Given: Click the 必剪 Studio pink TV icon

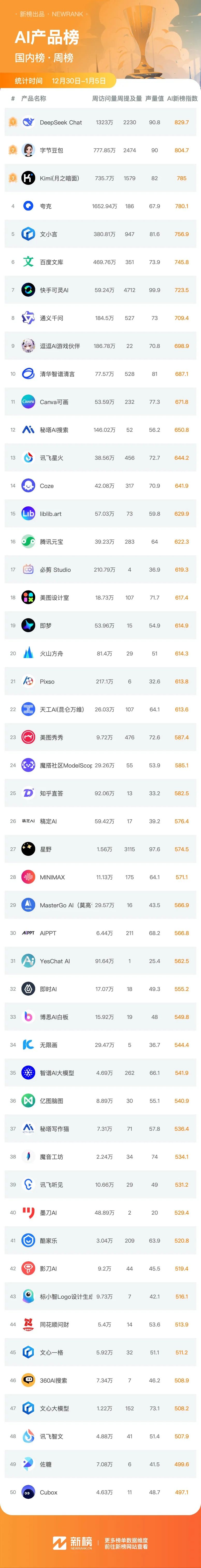Looking at the screenshot, I should 28,570.
